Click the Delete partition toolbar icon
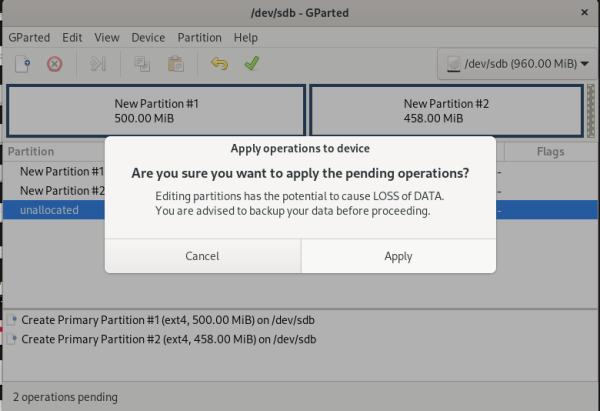The width and height of the screenshot is (600, 411). click(x=55, y=64)
